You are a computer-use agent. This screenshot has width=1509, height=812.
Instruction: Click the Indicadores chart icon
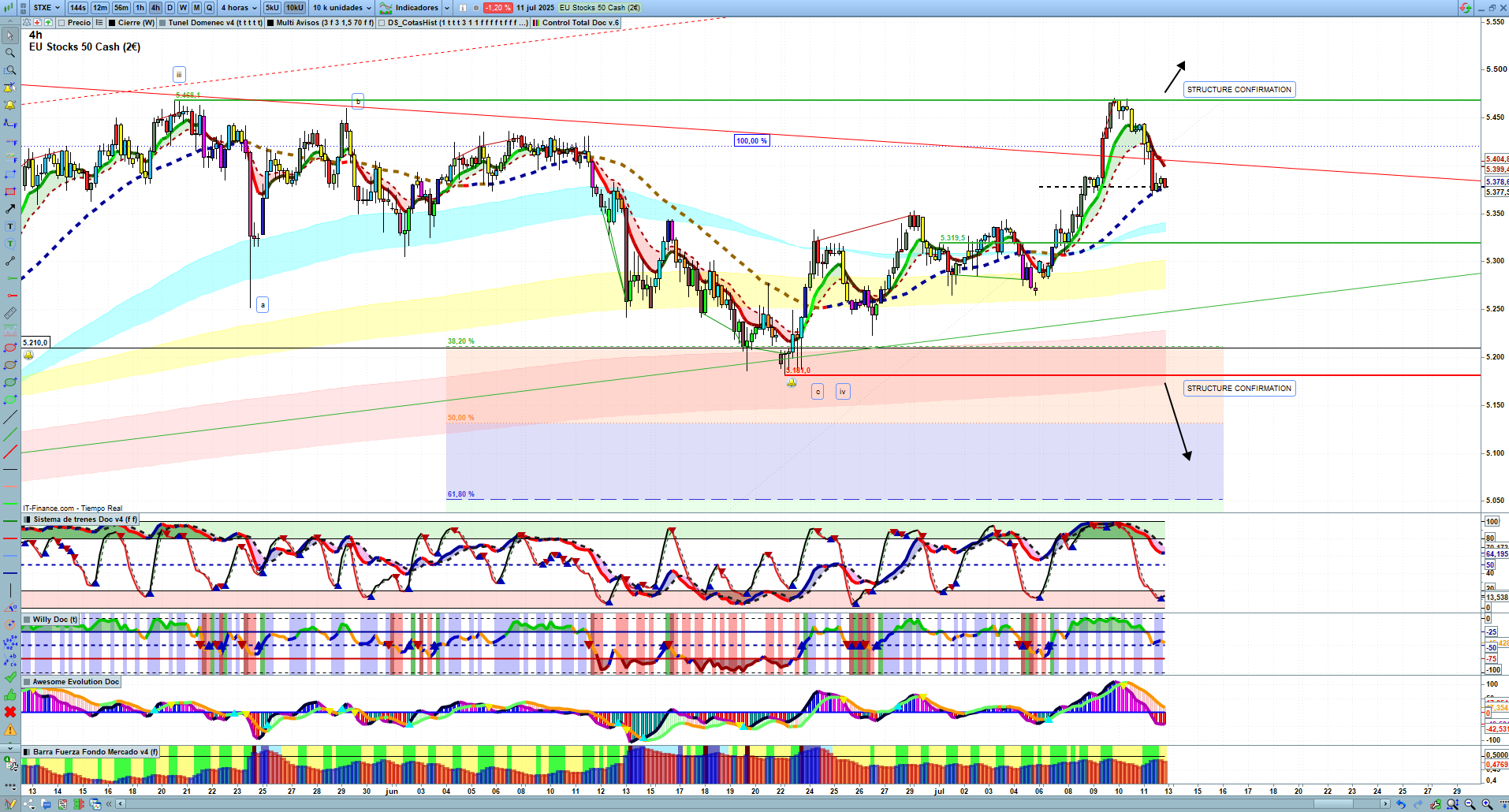386,8
